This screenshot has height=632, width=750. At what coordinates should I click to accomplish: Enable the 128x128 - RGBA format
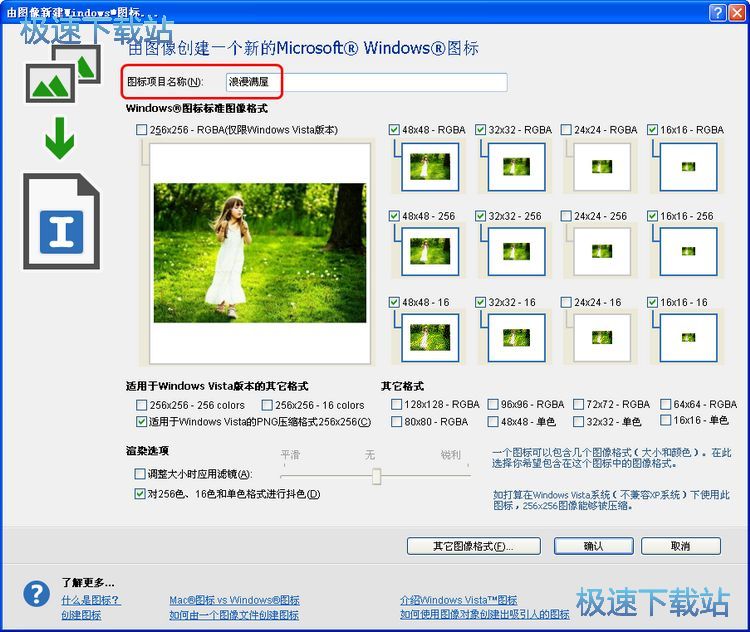pyautogui.click(x=396, y=404)
